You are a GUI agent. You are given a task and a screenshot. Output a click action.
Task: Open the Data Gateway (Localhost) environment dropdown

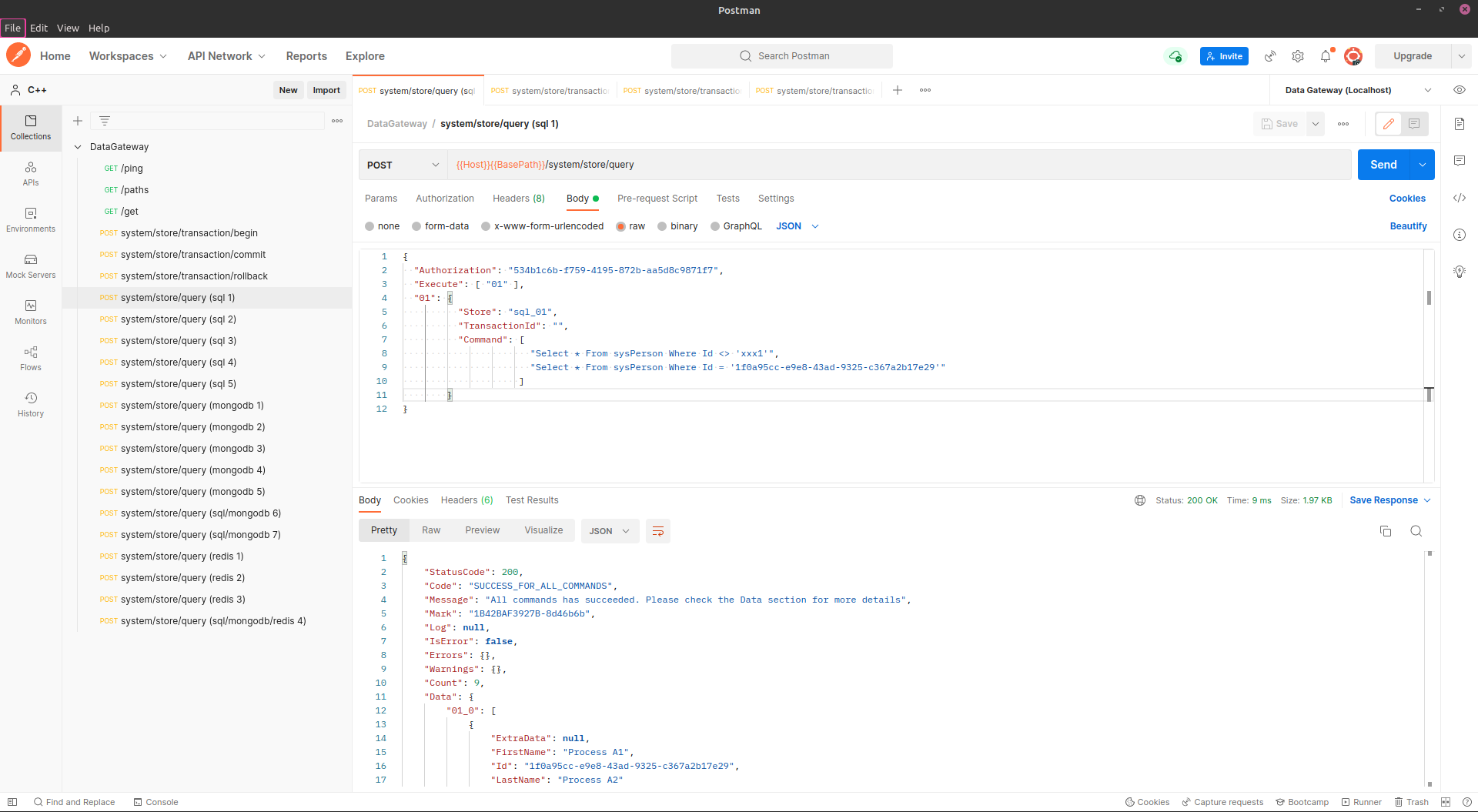pyautogui.click(x=1358, y=90)
